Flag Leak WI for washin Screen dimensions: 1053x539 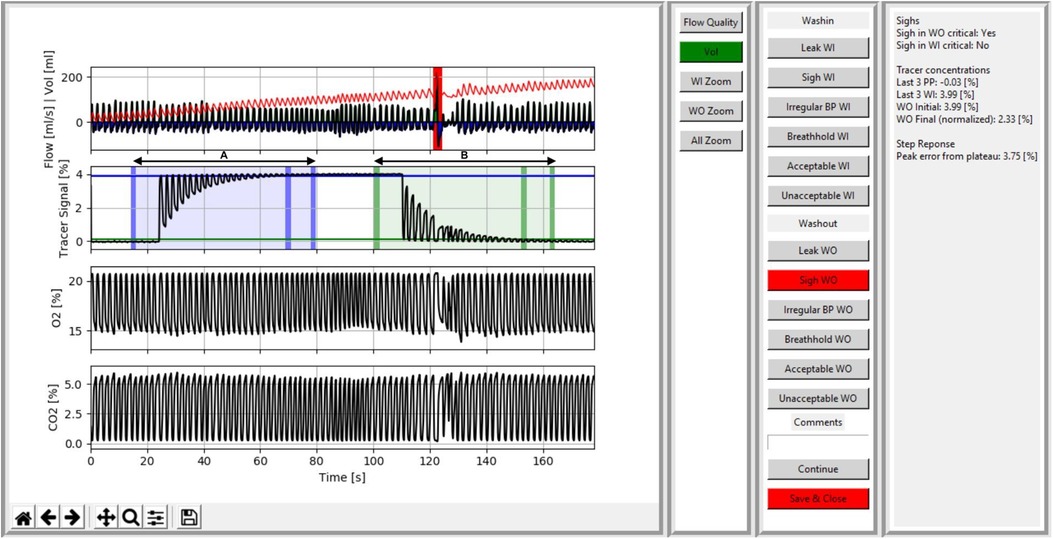click(818, 48)
